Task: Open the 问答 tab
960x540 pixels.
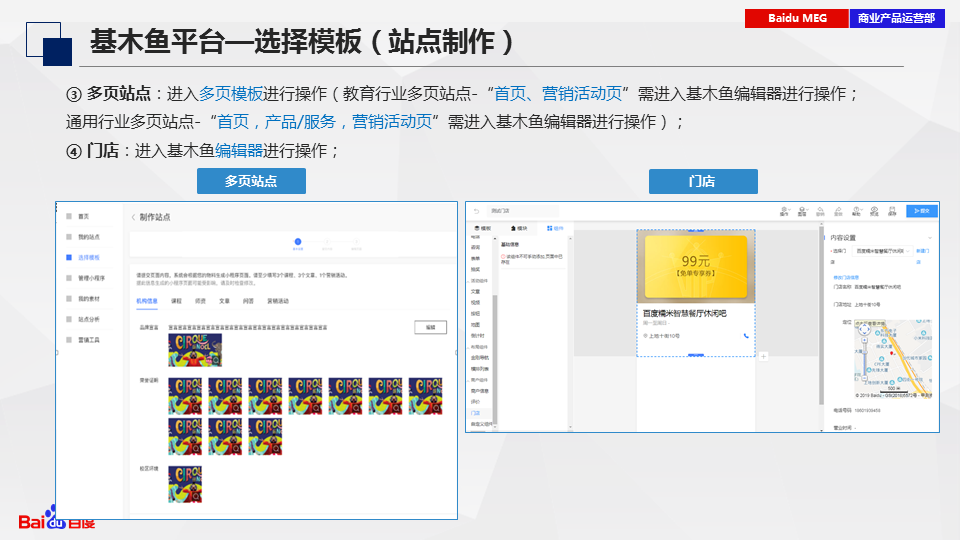Action: 248,301
